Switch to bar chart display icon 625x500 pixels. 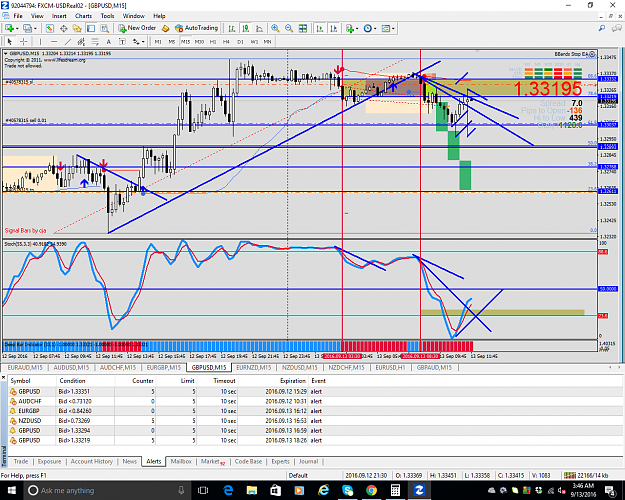232,28
